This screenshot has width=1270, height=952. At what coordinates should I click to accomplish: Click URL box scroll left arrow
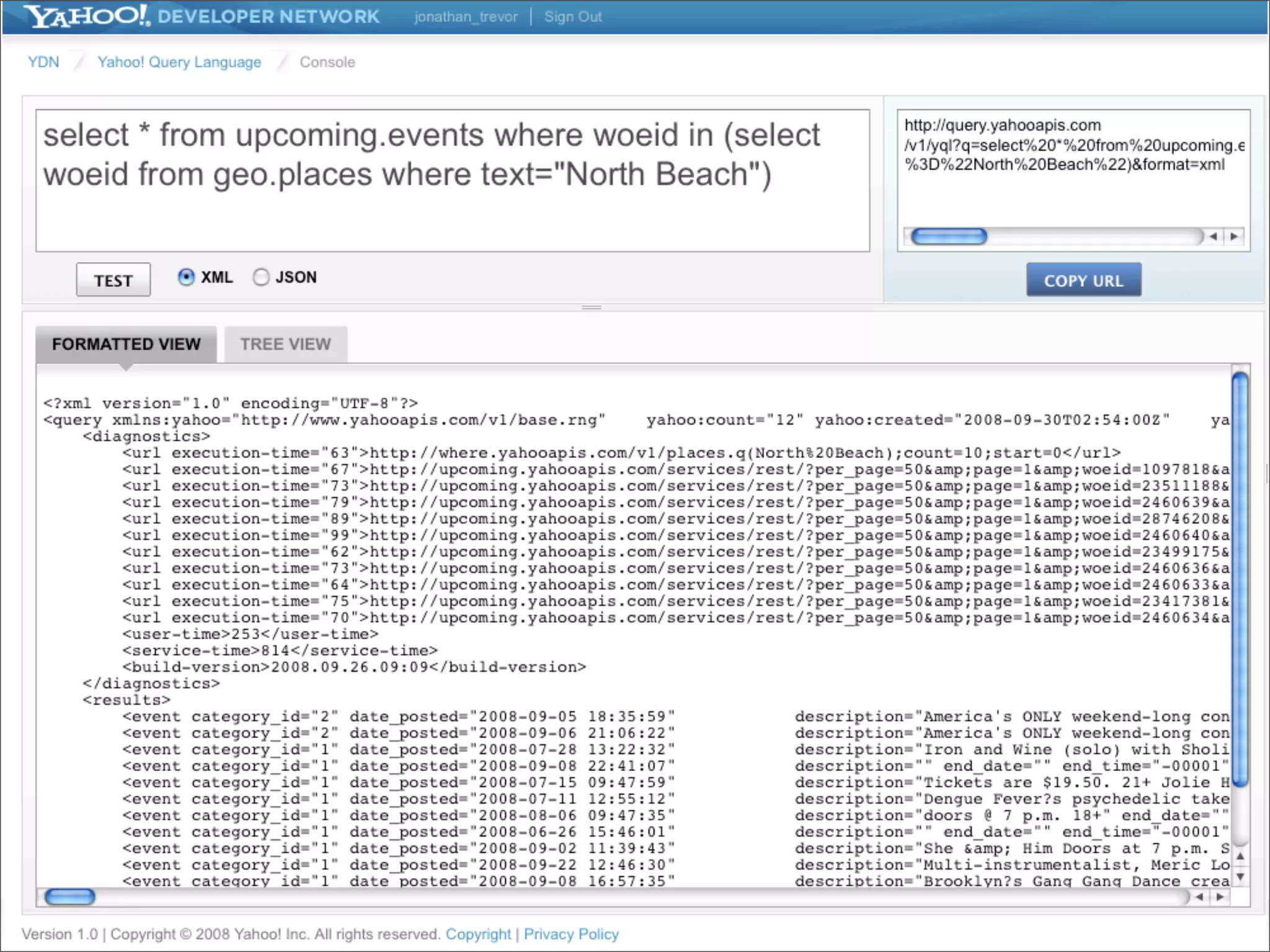[x=1213, y=236]
